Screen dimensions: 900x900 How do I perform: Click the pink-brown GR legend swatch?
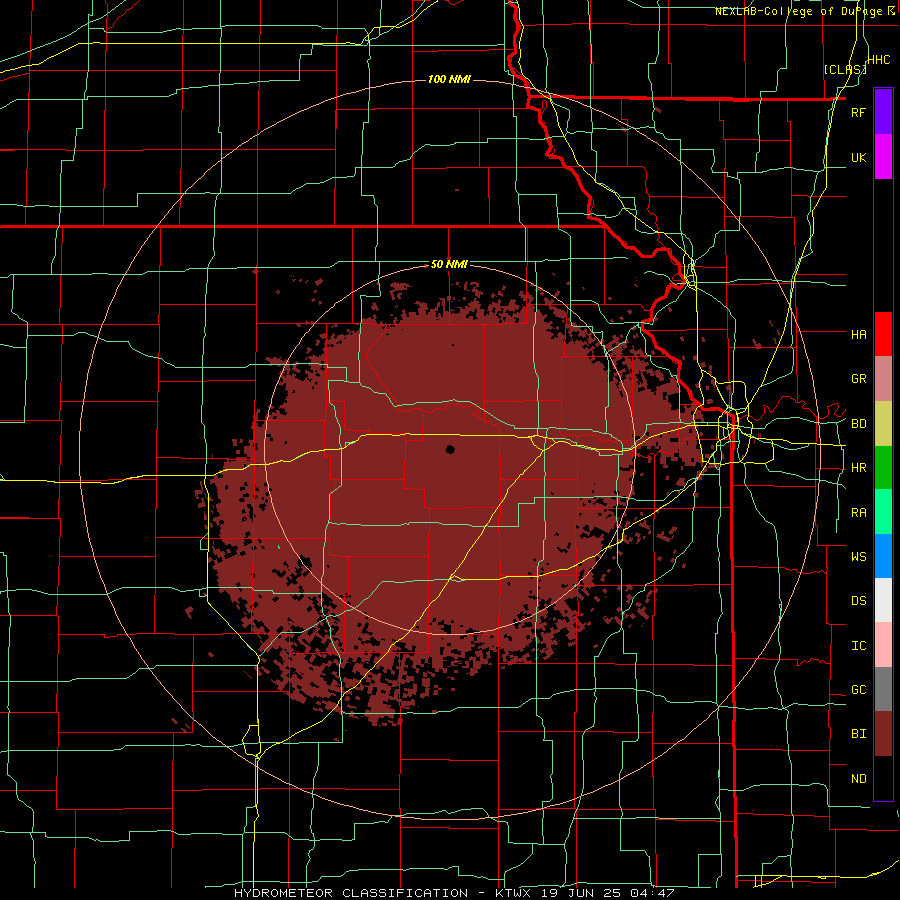click(x=883, y=378)
